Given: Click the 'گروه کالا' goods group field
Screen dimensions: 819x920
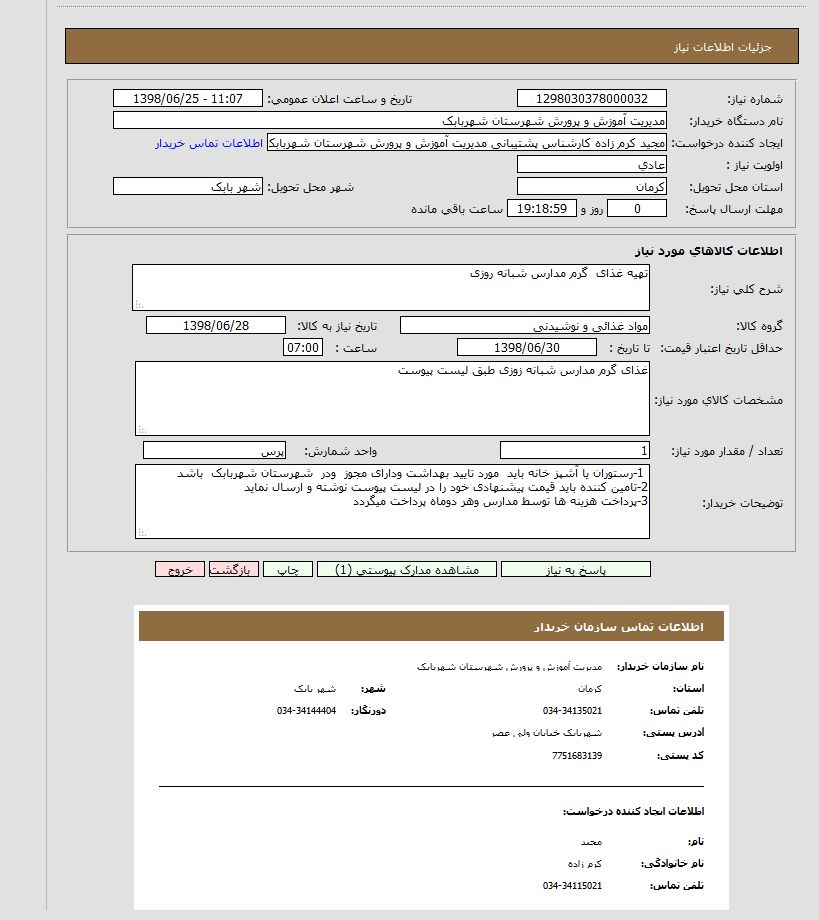Looking at the screenshot, I should (x=525, y=326).
